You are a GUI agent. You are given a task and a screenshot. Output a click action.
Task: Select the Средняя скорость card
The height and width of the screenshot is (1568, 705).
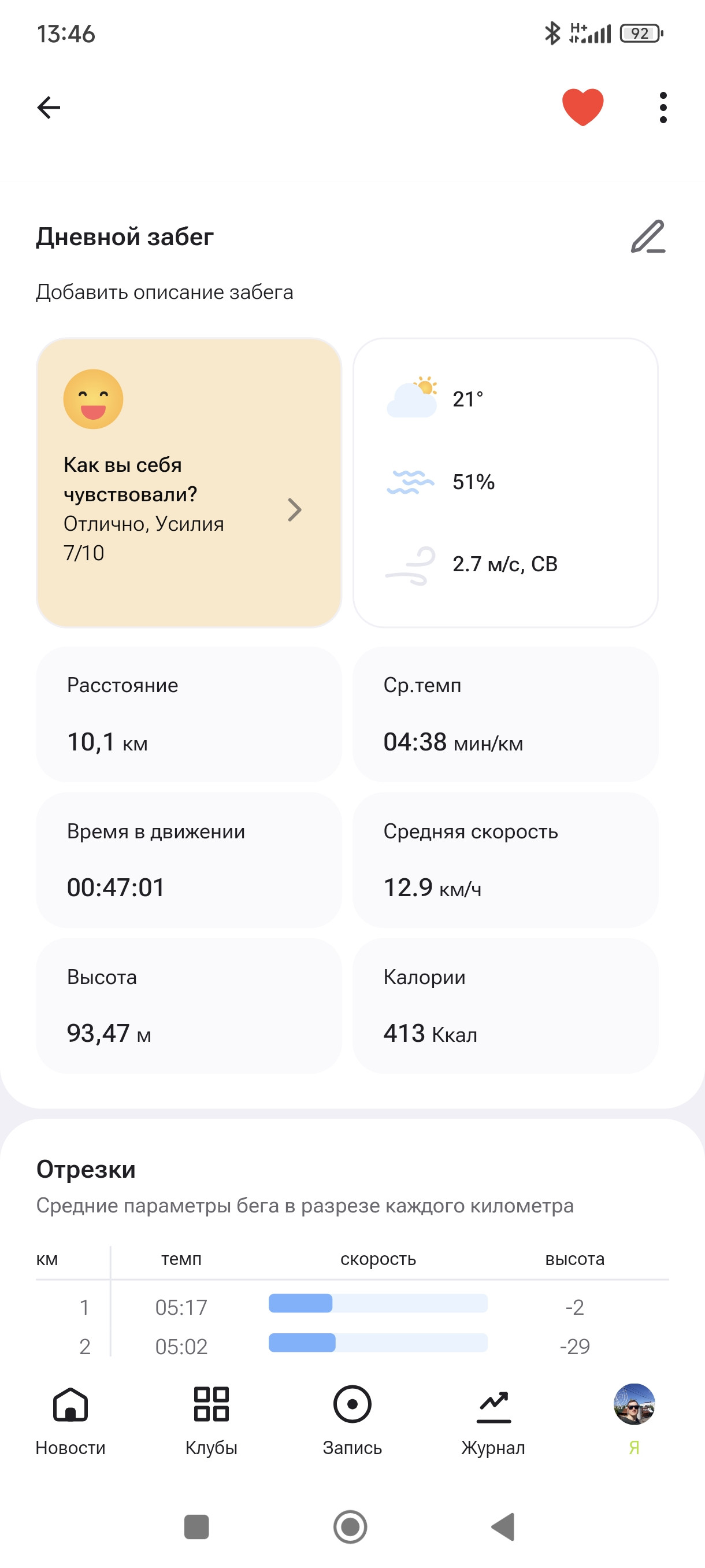505,860
